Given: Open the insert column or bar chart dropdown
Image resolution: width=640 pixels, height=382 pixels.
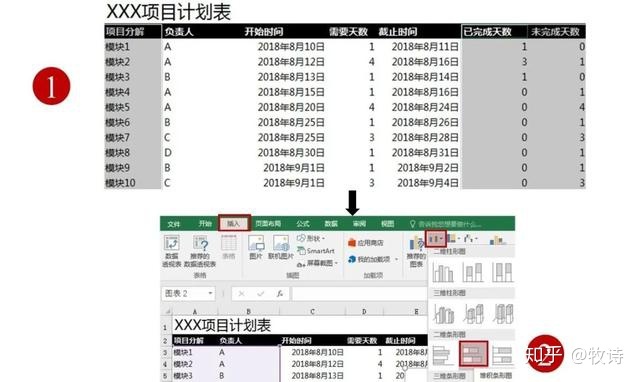Looking at the screenshot, I should (x=436, y=238).
